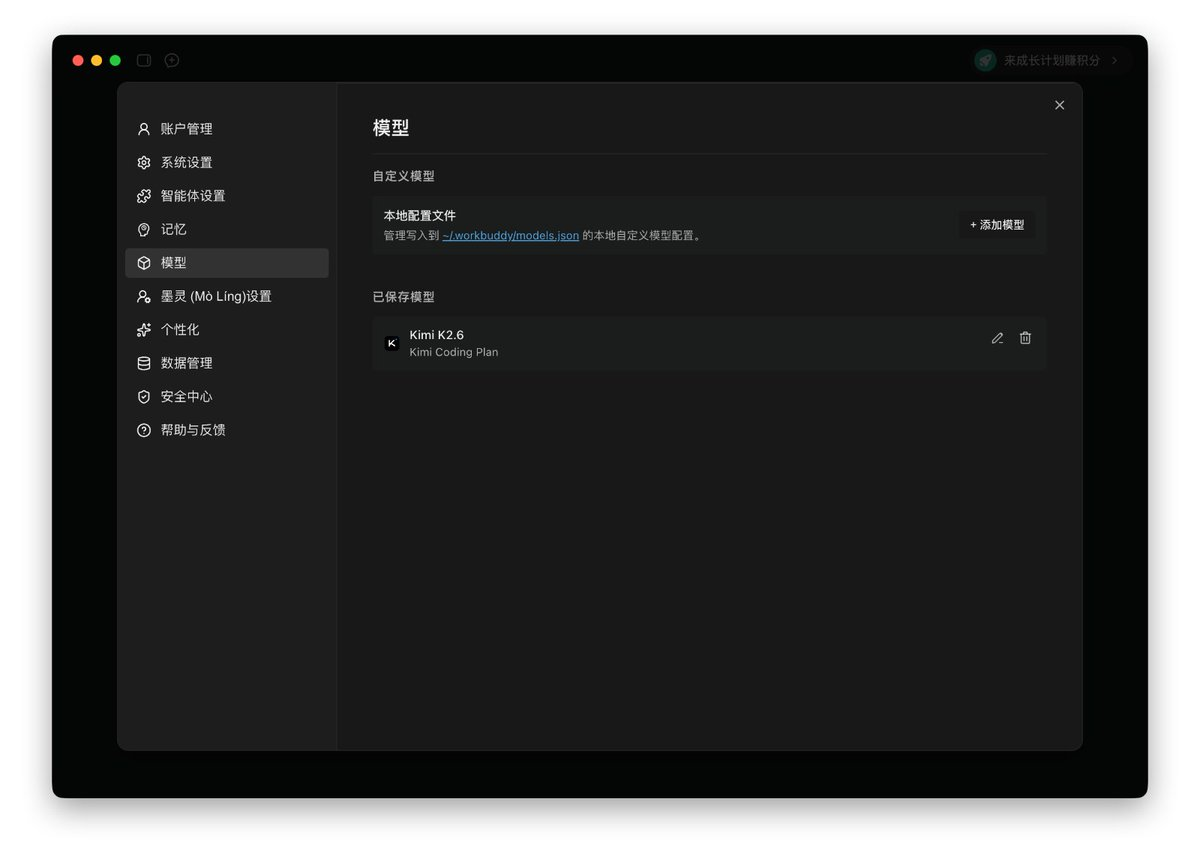Click the 记忆 memory icon
1200x868 pixels.
click(144, 229)
